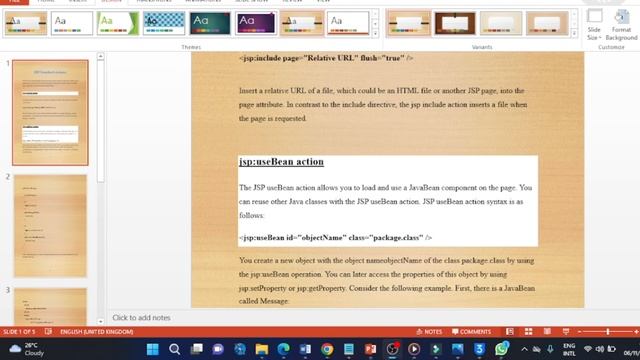The width and height of the screenshot is (640, 360).
Task: Choose the light wood first variant
Action: 409,23
